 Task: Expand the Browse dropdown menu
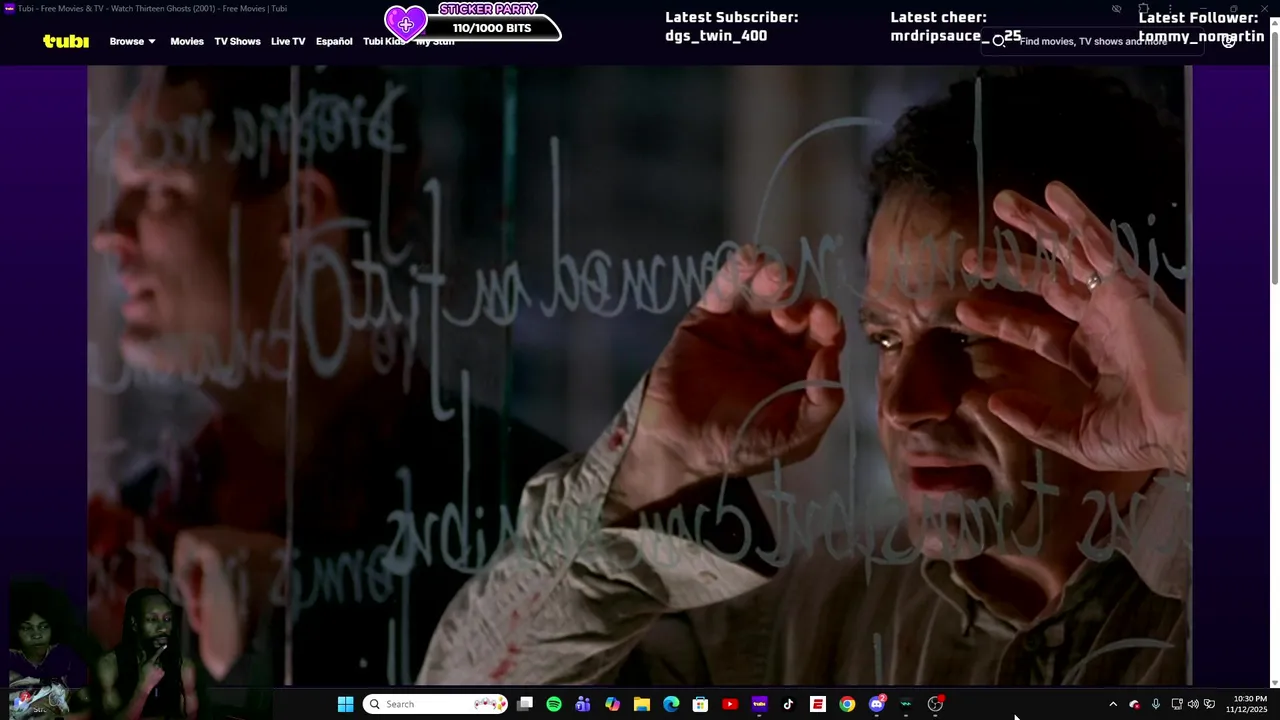coord(132,41)
